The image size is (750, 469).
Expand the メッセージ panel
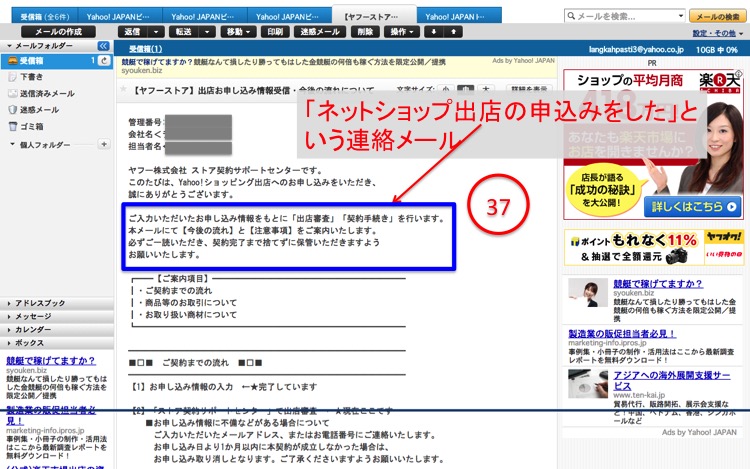click(x=56, y=316)
